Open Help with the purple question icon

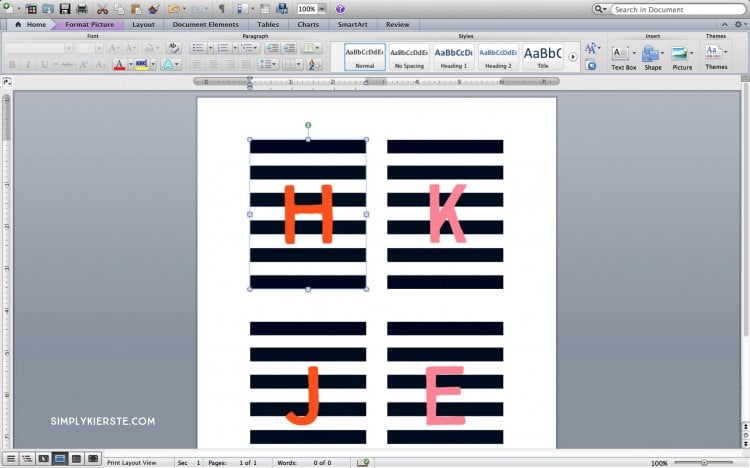tap(340, 9)
